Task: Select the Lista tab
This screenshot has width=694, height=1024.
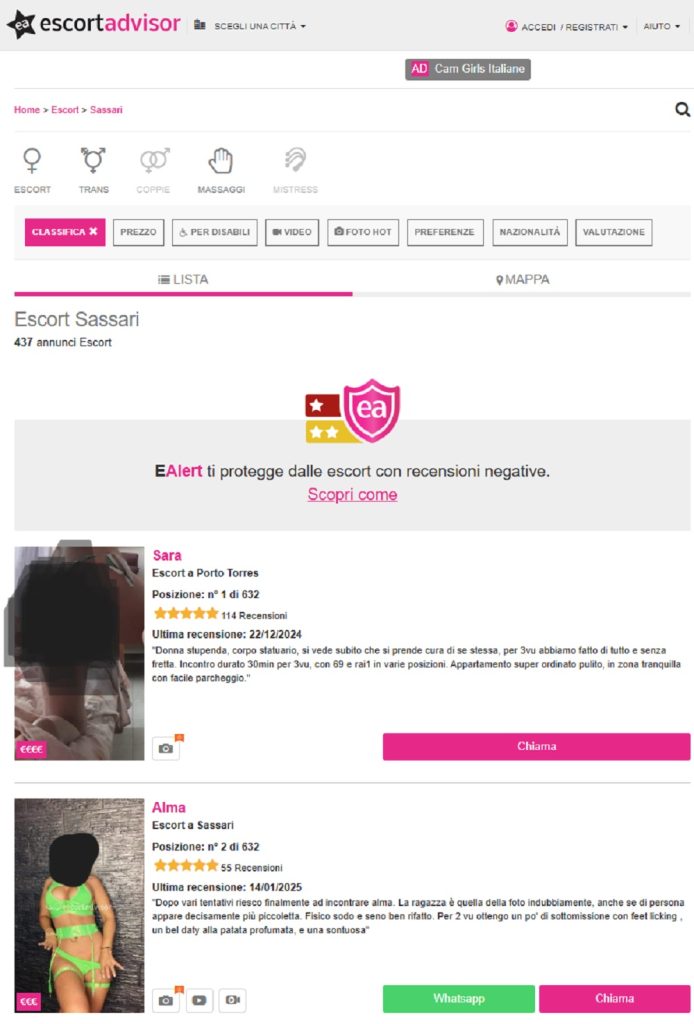Action: tap(183, 280)
